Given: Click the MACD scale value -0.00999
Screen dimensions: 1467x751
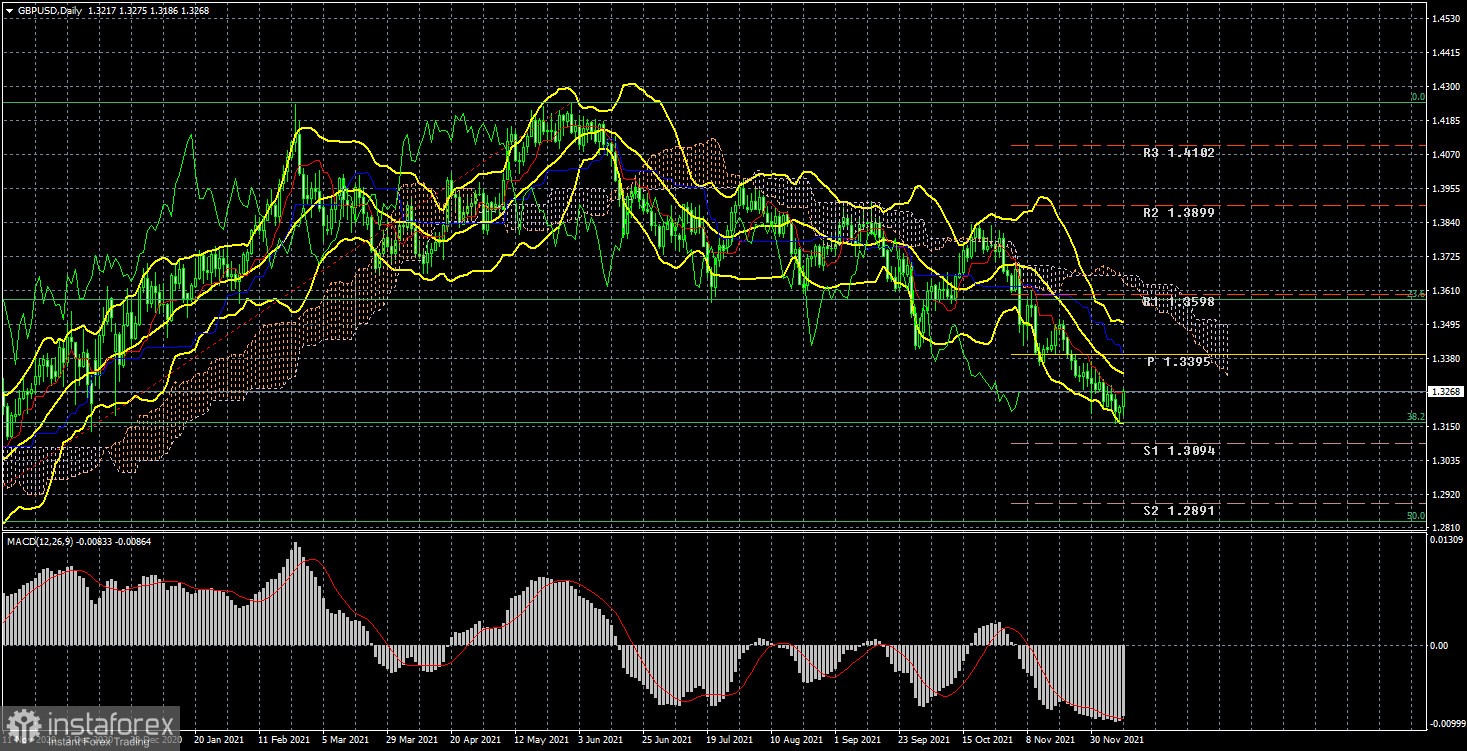Looking at the screenshot, I should pyautogui.click(x=1448, y=724).
